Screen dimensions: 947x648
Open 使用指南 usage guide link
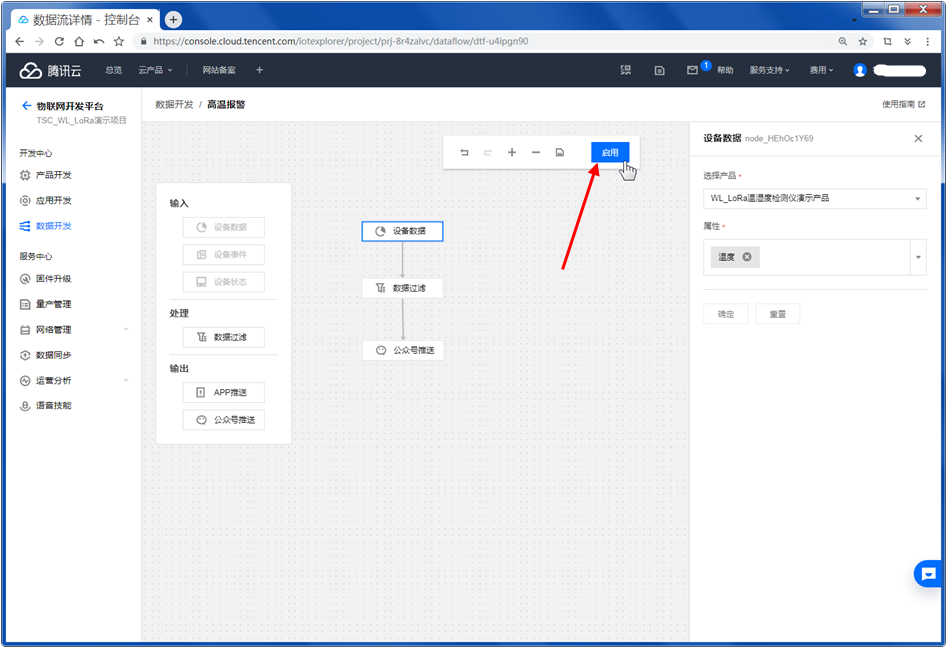coord(904,104)
